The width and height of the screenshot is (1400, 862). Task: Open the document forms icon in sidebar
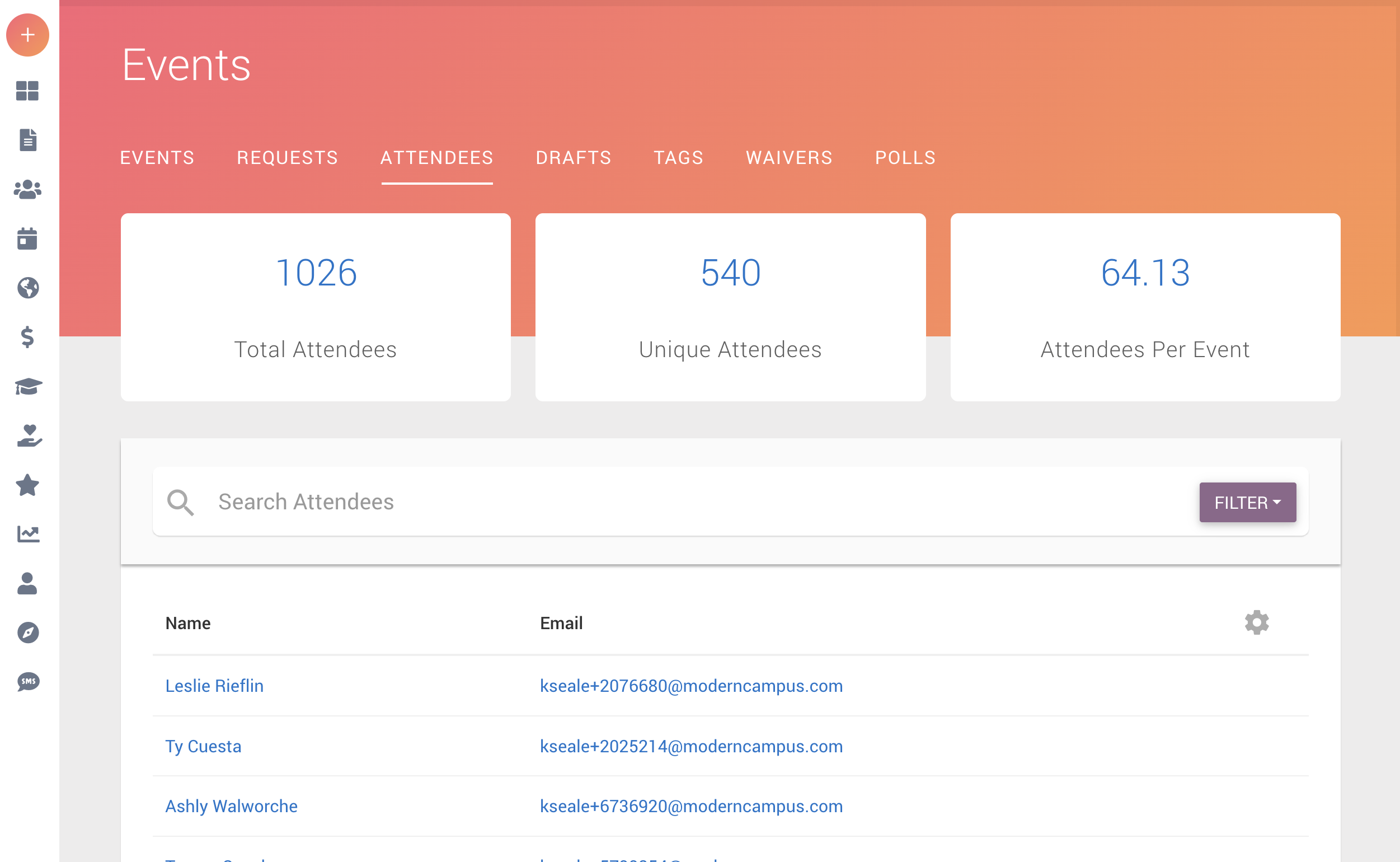tap(27, 140)
